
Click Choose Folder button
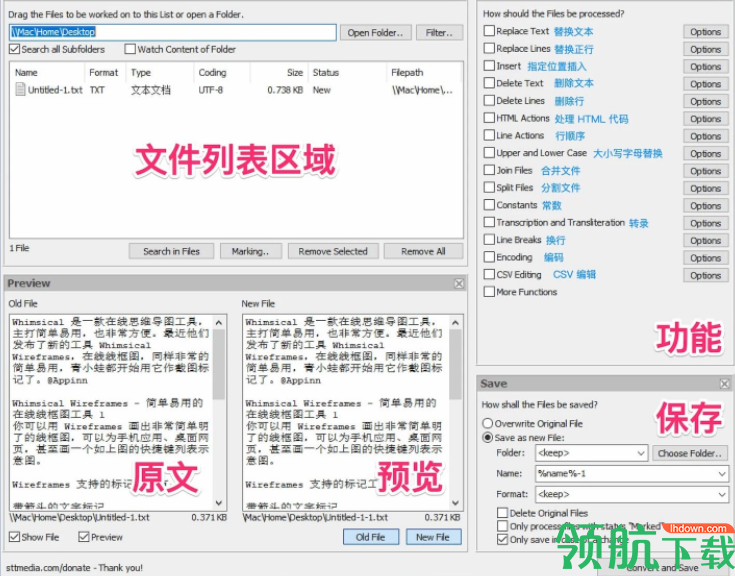[690, 453]
